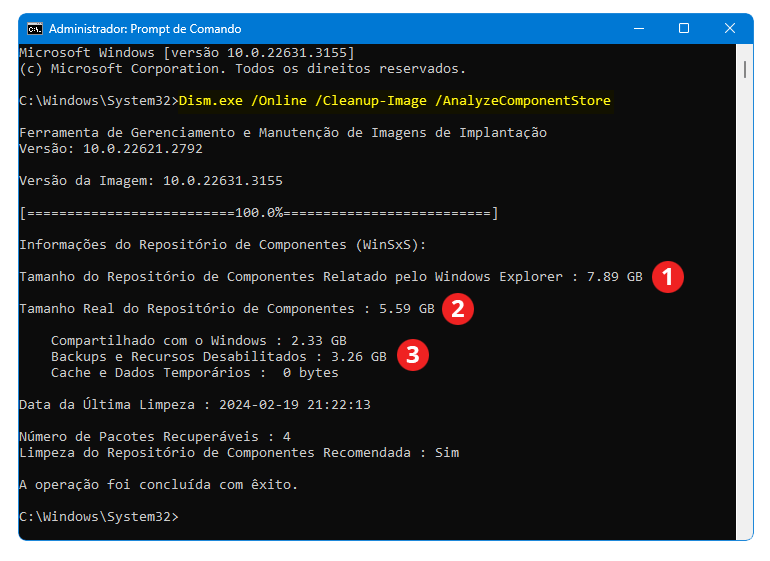Click 'Versão: 10.0.22621.2792' text
This screenshot has height=561, width=770.
click(x=111, y=149)
